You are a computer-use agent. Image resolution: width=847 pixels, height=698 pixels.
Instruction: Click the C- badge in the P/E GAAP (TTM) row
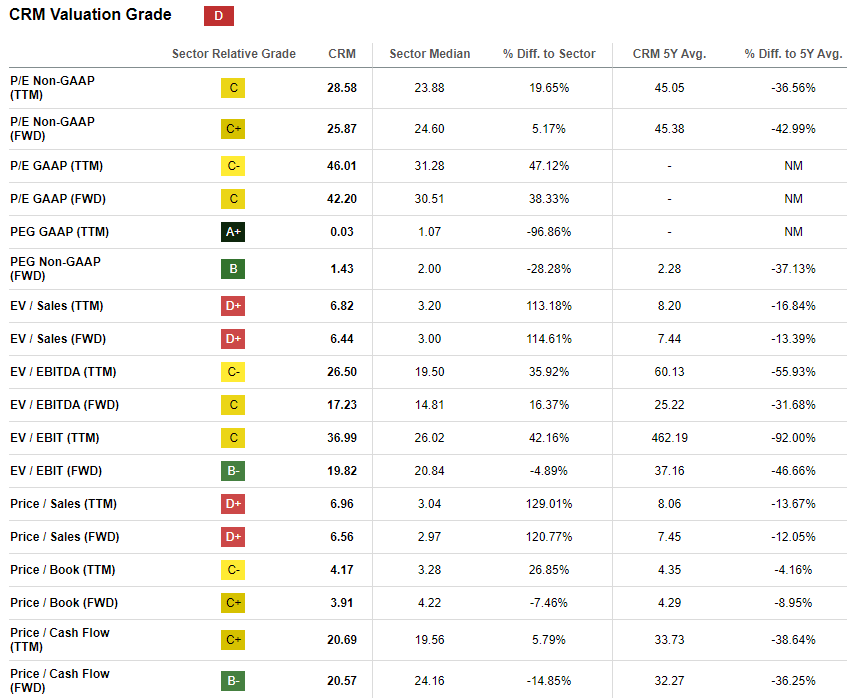point(233,166)
